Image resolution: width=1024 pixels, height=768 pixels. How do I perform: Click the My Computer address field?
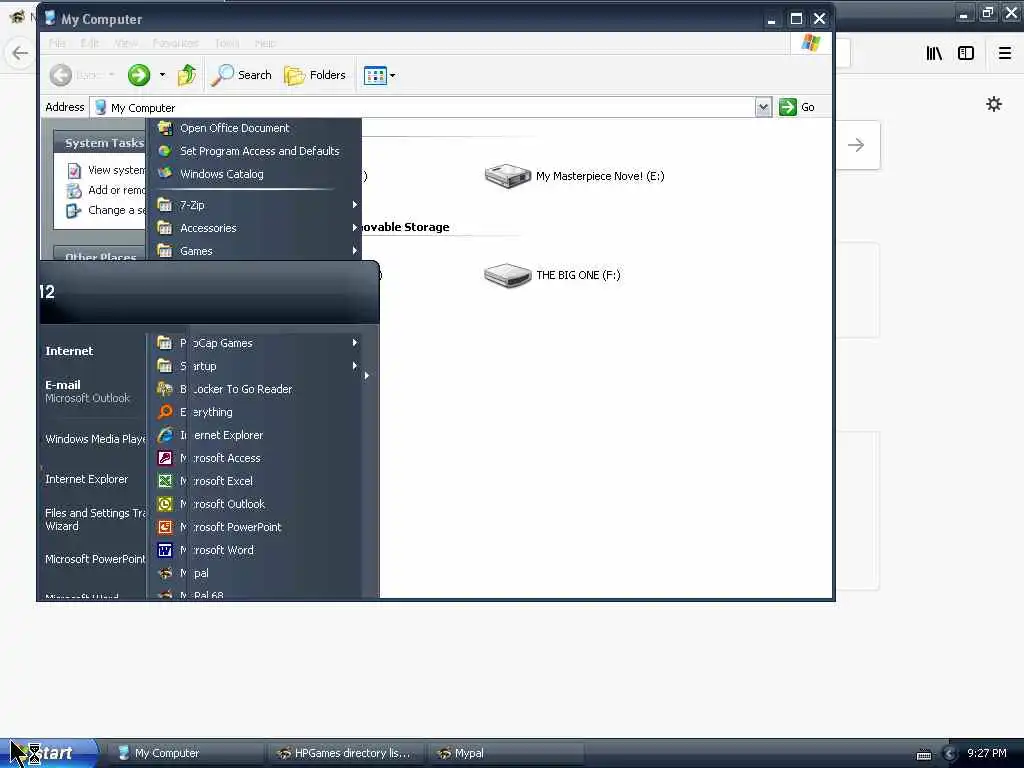click(x=423, y=108)
